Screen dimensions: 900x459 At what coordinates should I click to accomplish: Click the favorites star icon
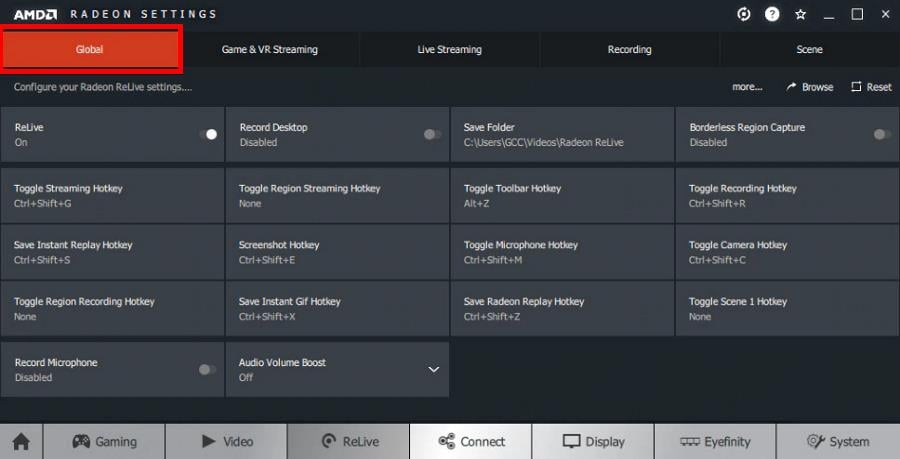[x=800, y=14]
